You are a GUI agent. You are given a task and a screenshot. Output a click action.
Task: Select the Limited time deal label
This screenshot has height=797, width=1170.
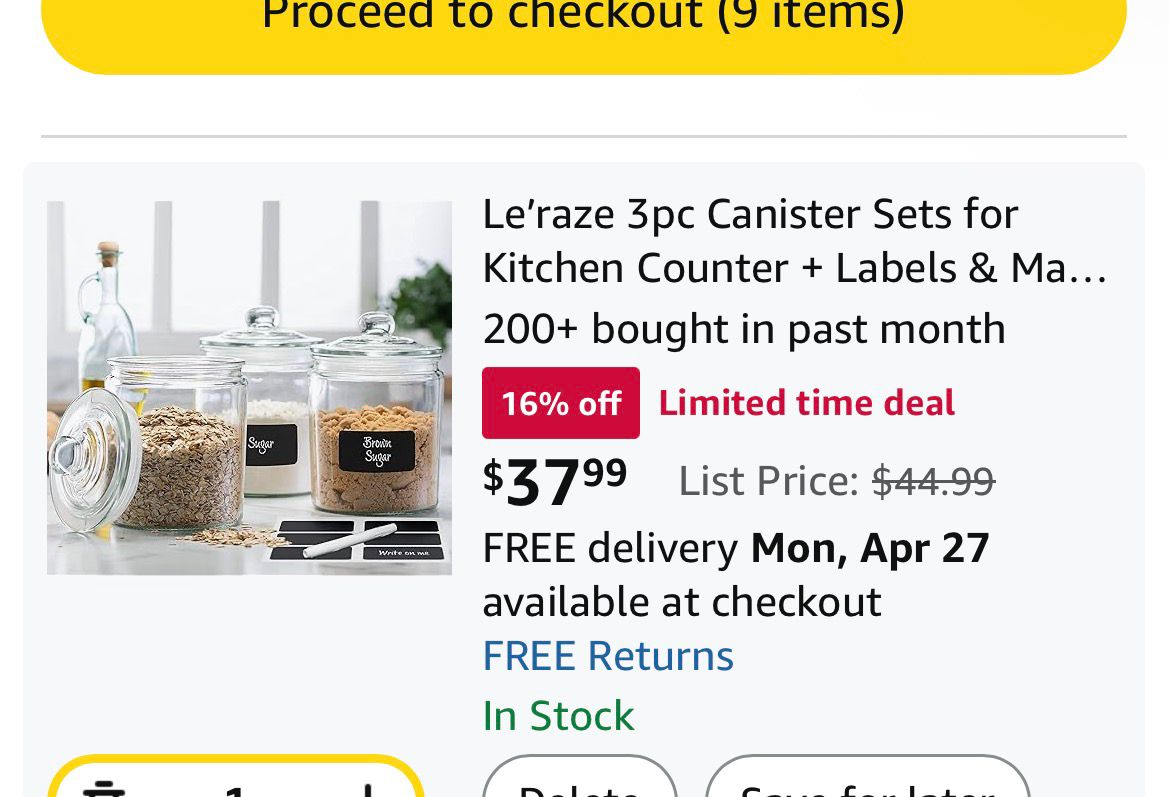pyautogui.click(x=806, y=403)
